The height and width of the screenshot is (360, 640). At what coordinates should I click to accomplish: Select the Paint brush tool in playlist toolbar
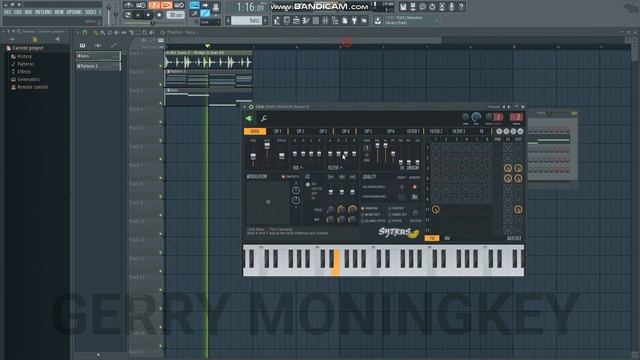click(x=103, y=32)
